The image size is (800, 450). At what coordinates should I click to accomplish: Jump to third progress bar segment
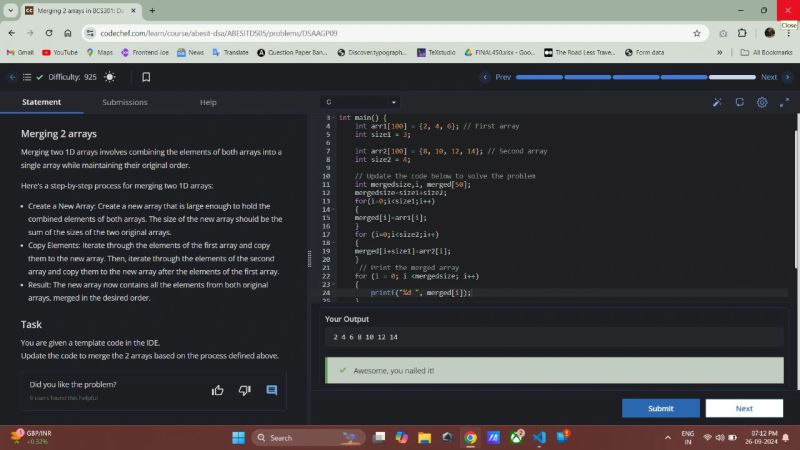click(635, 77)
